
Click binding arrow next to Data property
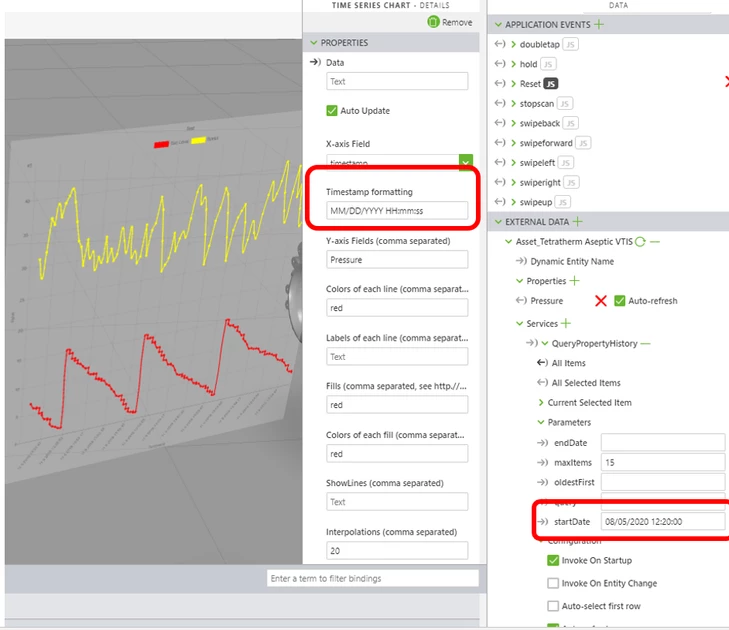(x=315, y=62)
